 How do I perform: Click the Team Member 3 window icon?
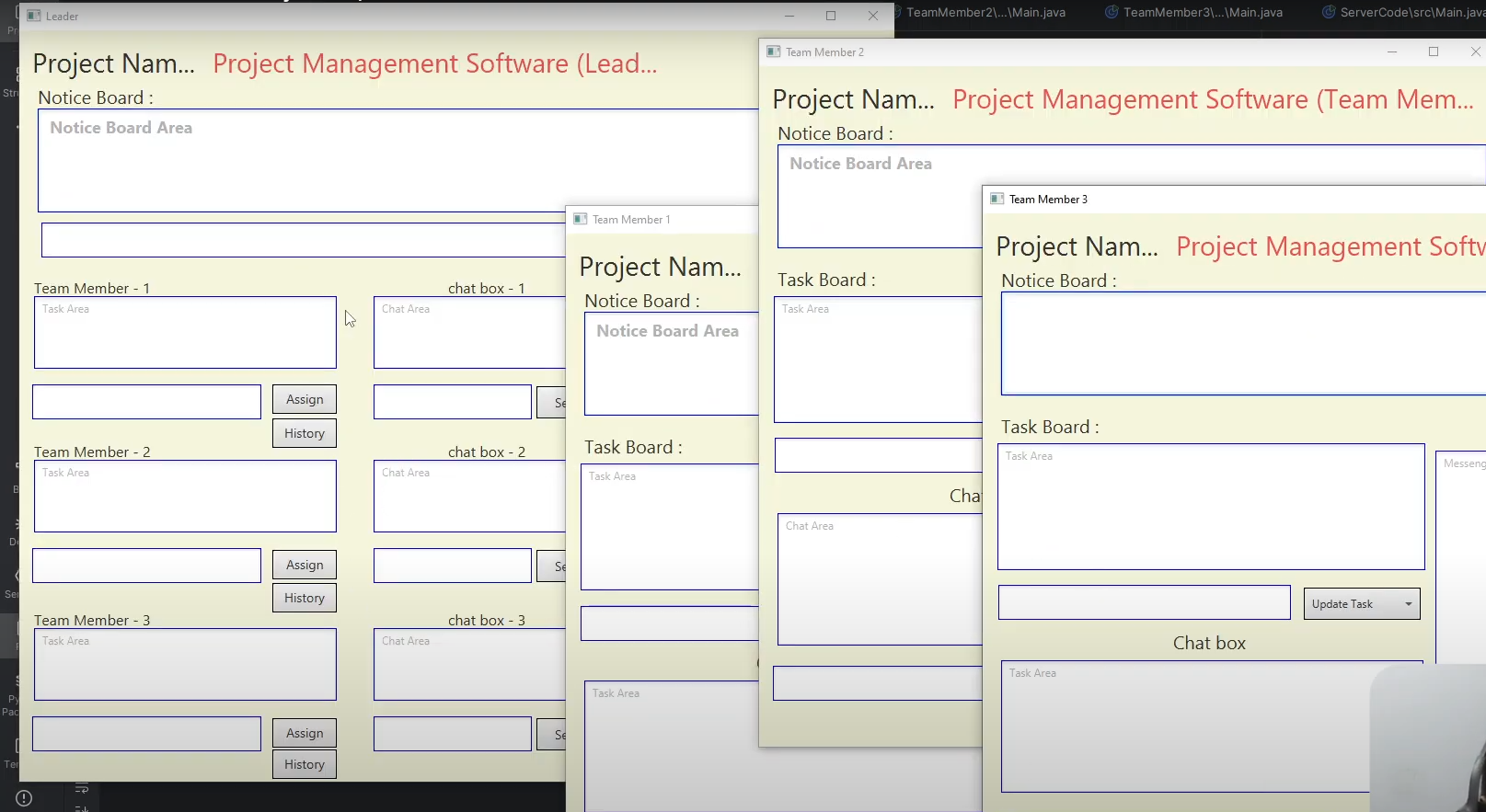996,199
